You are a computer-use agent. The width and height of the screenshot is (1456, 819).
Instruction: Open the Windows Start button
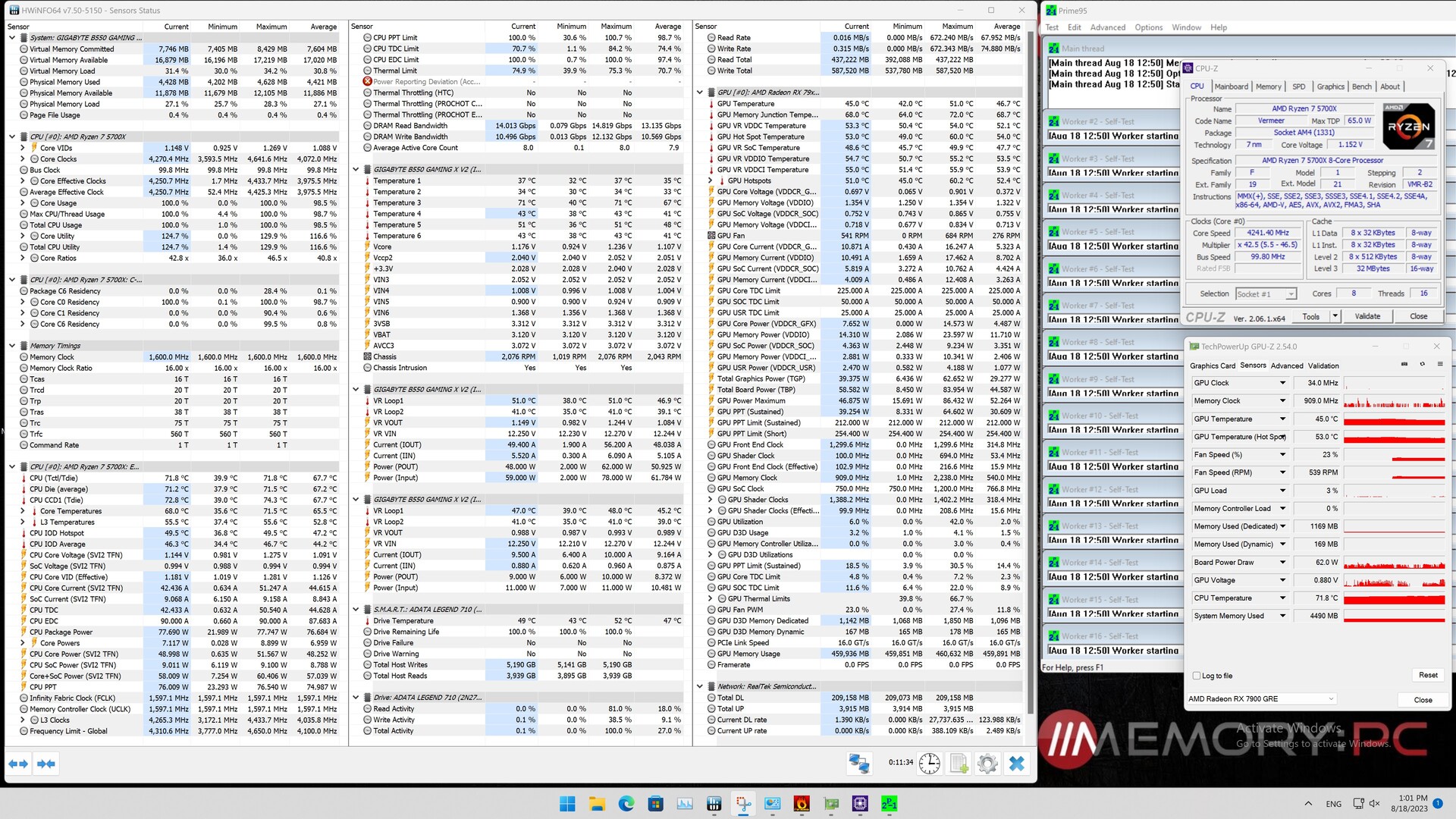[x=567, y=804]
